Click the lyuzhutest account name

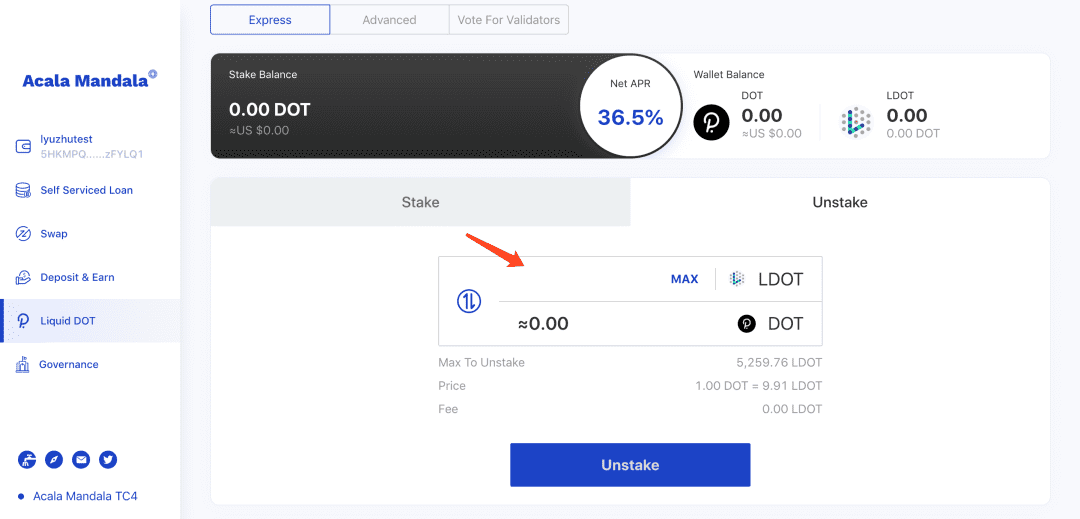[66, 140]
